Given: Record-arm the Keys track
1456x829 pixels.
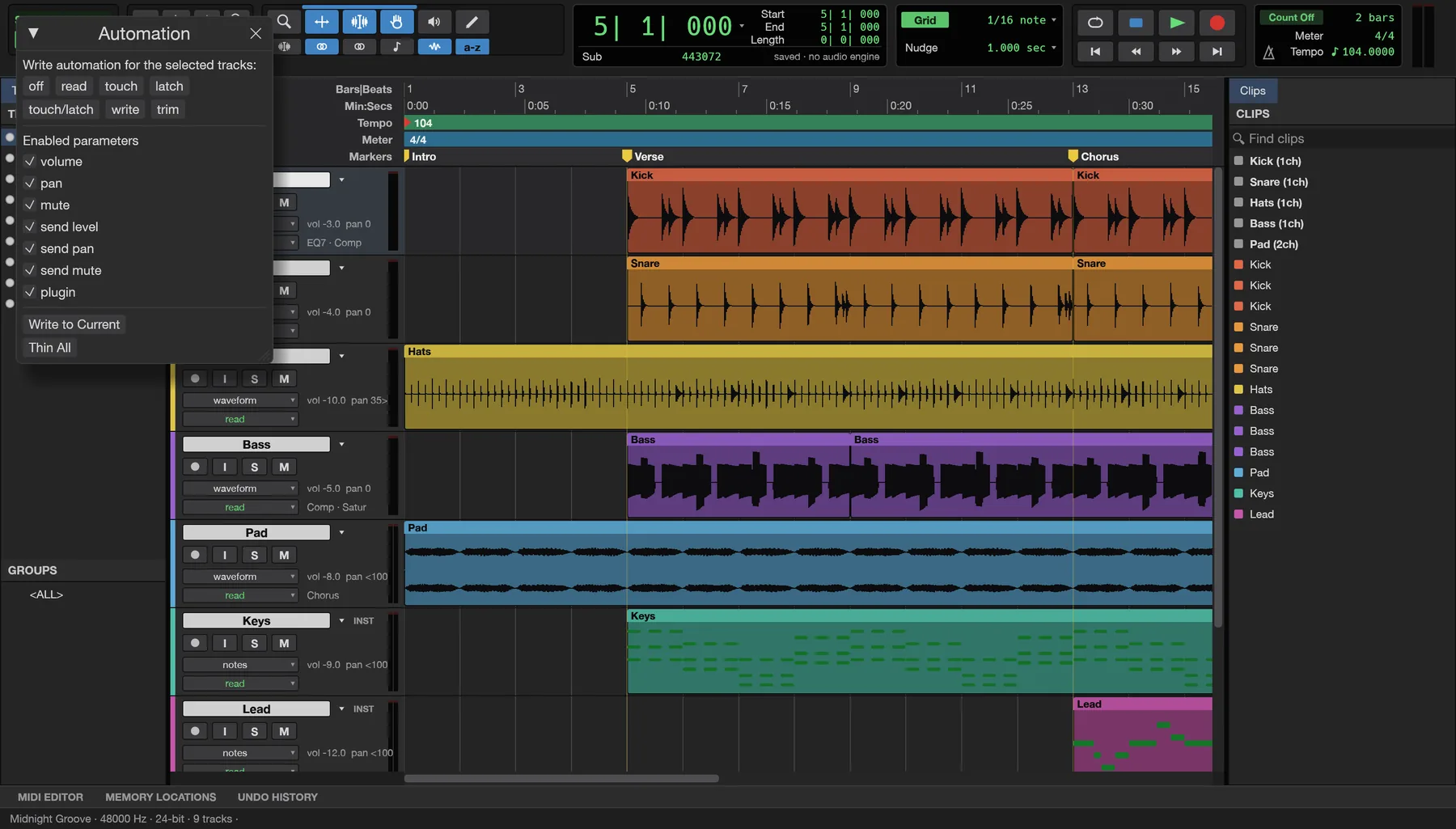Looking at the screenshot, I should (195, 644).
